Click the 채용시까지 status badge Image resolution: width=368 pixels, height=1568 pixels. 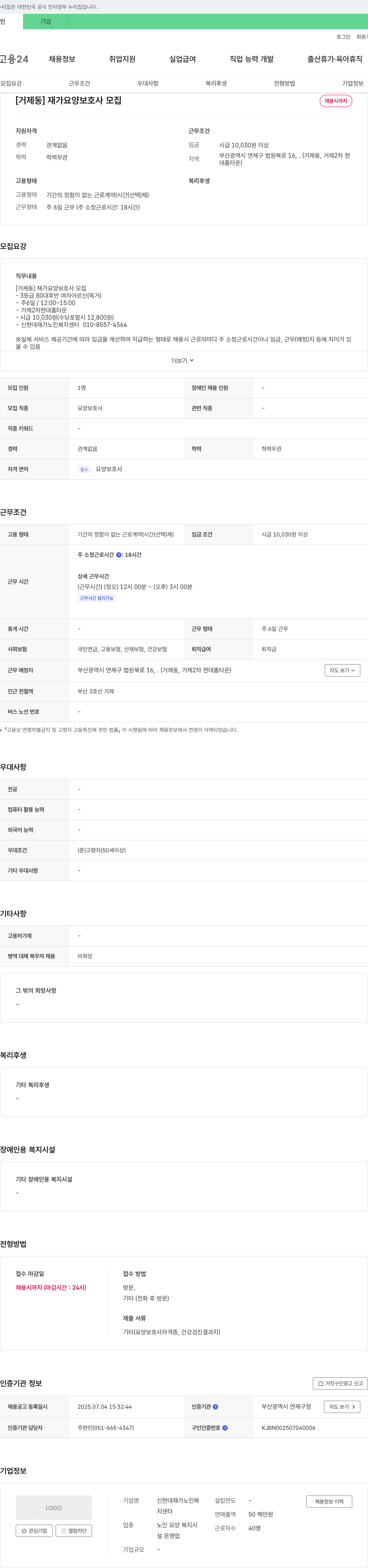[x=336, y=101]
